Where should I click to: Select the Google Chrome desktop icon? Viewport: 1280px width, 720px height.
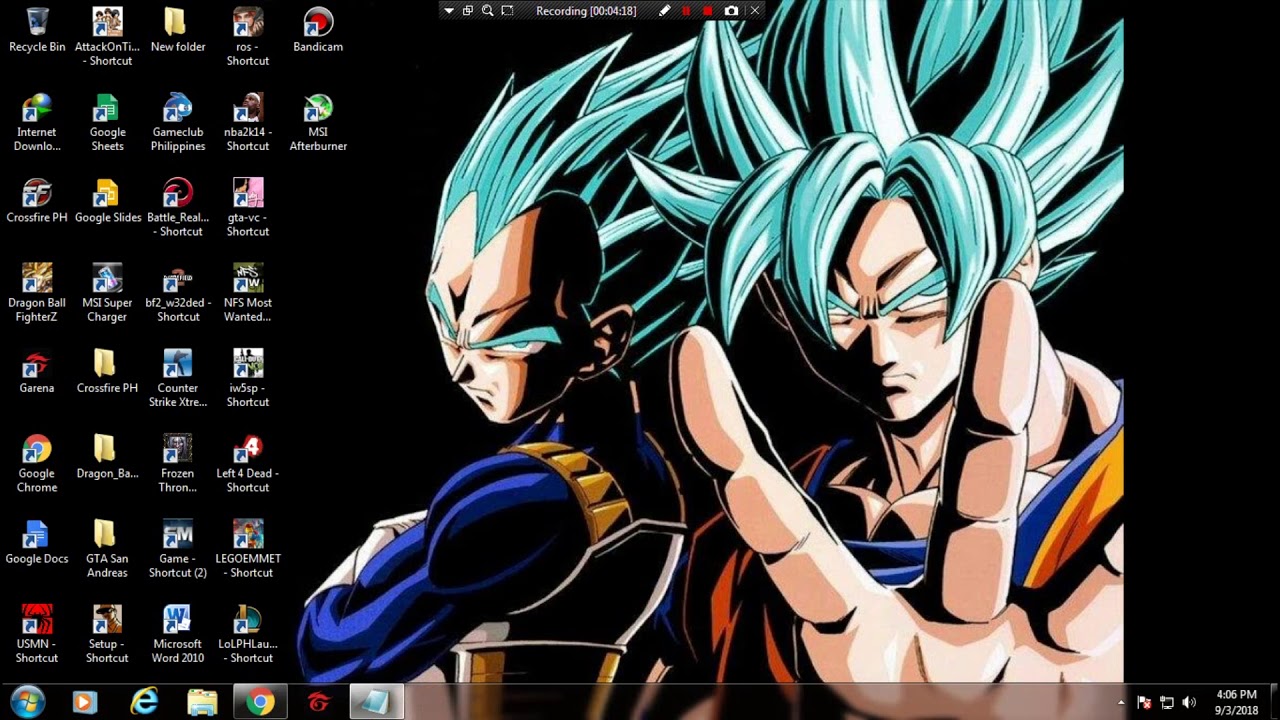[x=37, y=463]
